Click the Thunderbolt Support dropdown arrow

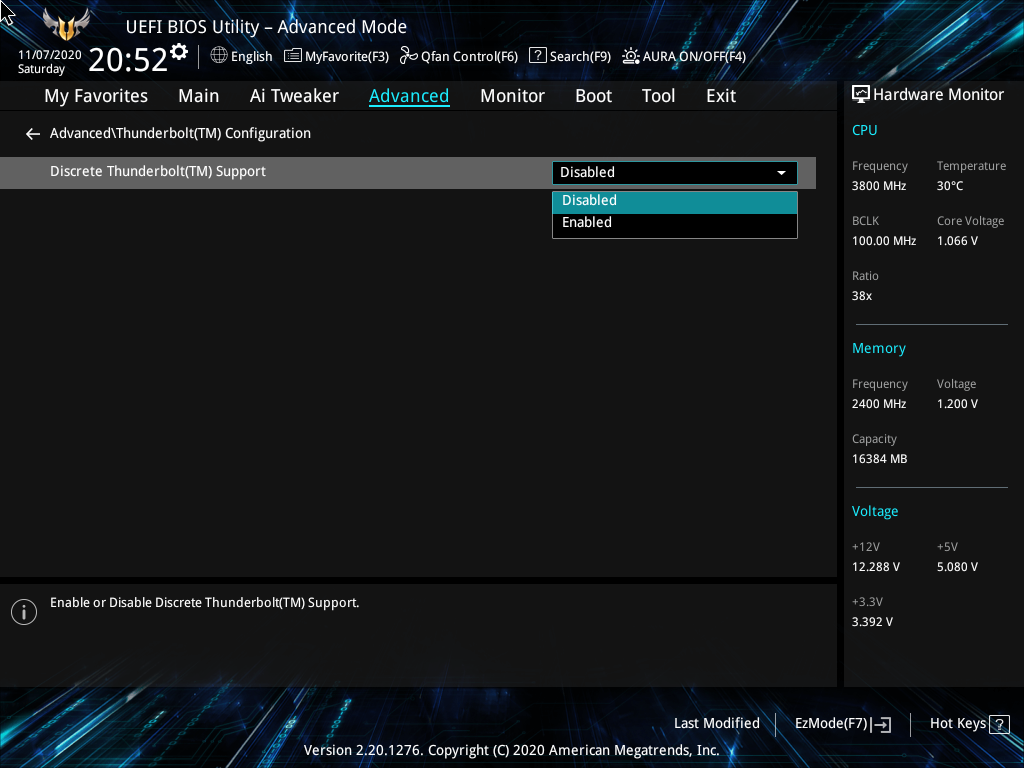(781, 173)
